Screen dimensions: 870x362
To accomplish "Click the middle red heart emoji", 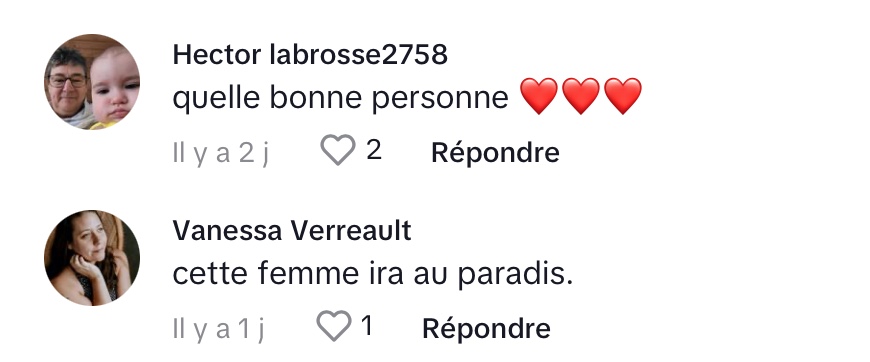I will 581,96.
